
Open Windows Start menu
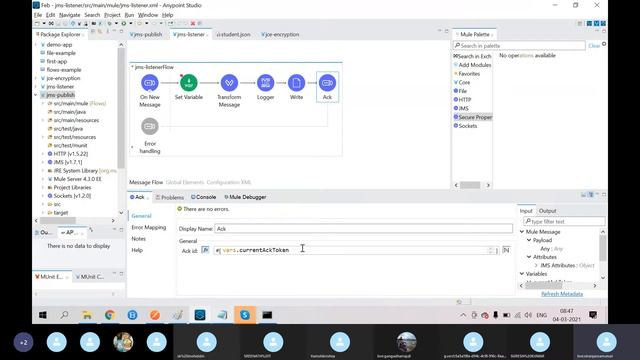coord(42,315)
